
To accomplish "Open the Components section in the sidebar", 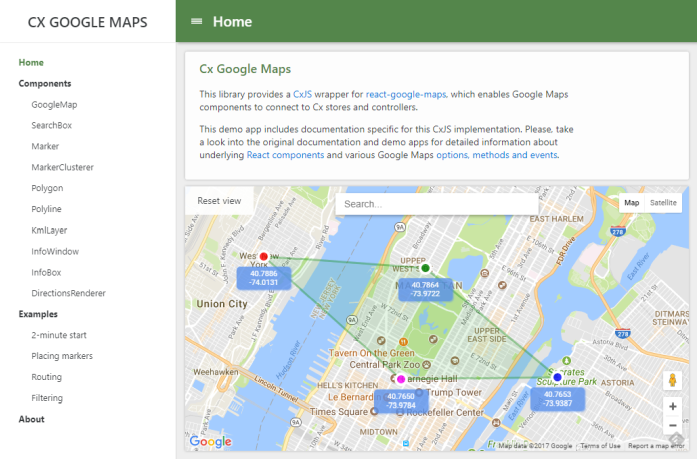I will [x=45, y=84].
